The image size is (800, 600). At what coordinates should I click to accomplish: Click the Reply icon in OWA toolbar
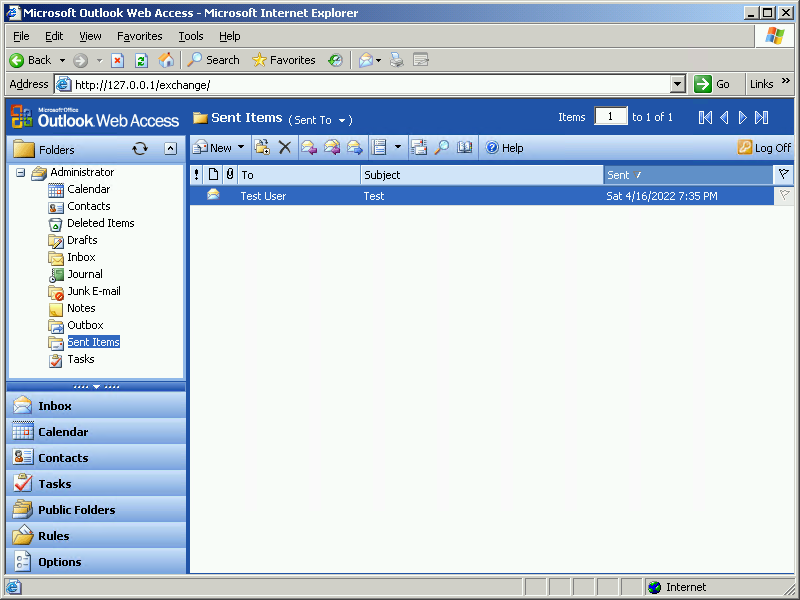pyautogui.click(x=309, y=148)
